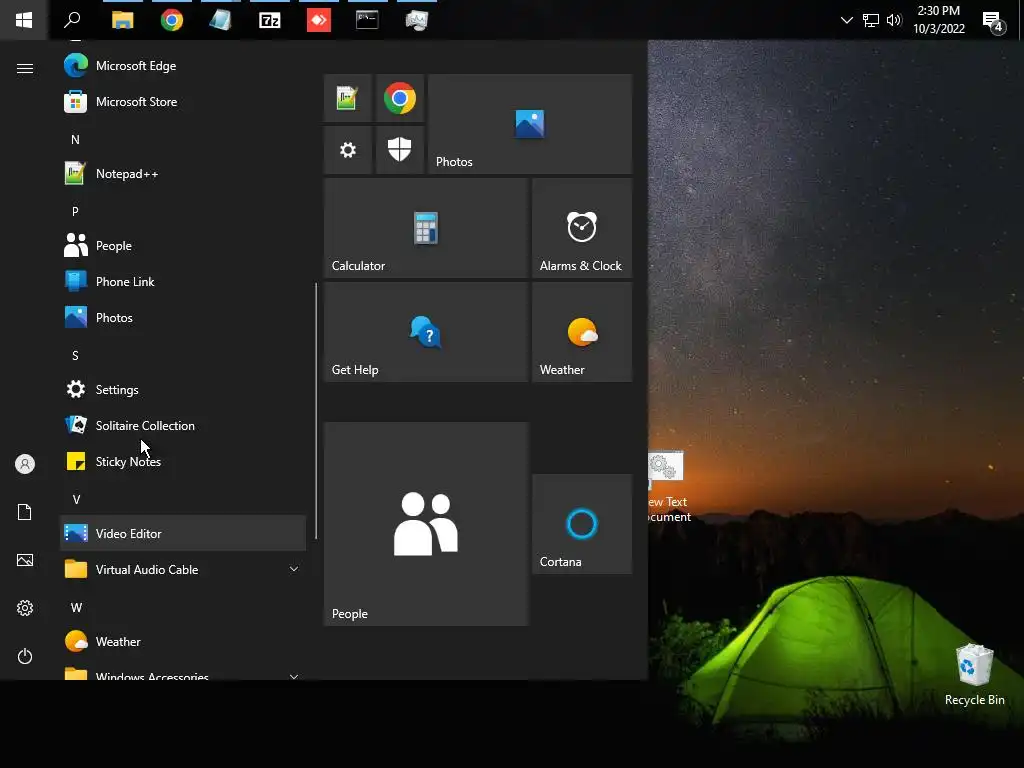Open the clock showing 2:30 PM
Viewport: 1024px width, 768px height.
pos(938,20)
